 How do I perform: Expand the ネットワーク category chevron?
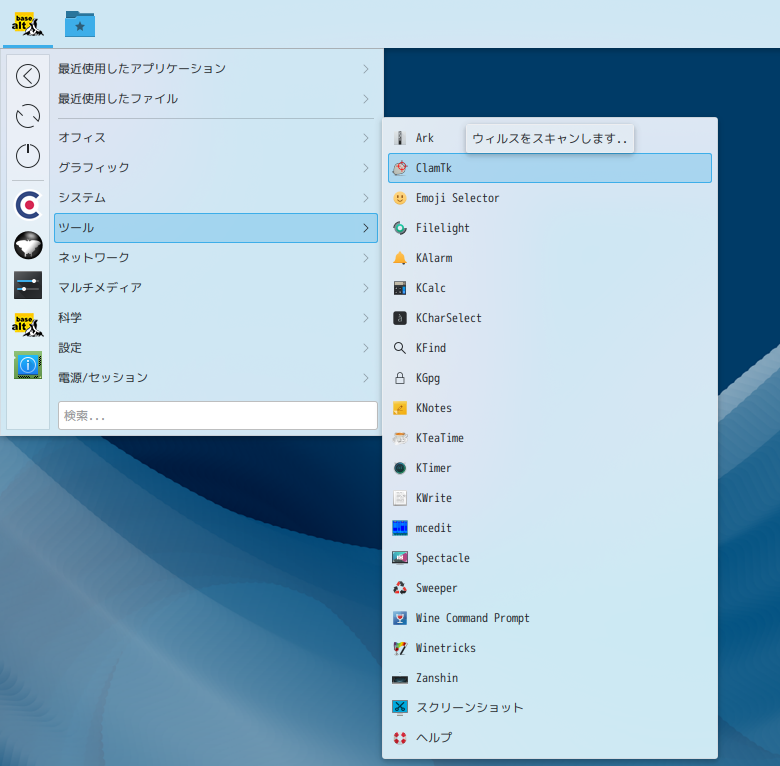366,258
